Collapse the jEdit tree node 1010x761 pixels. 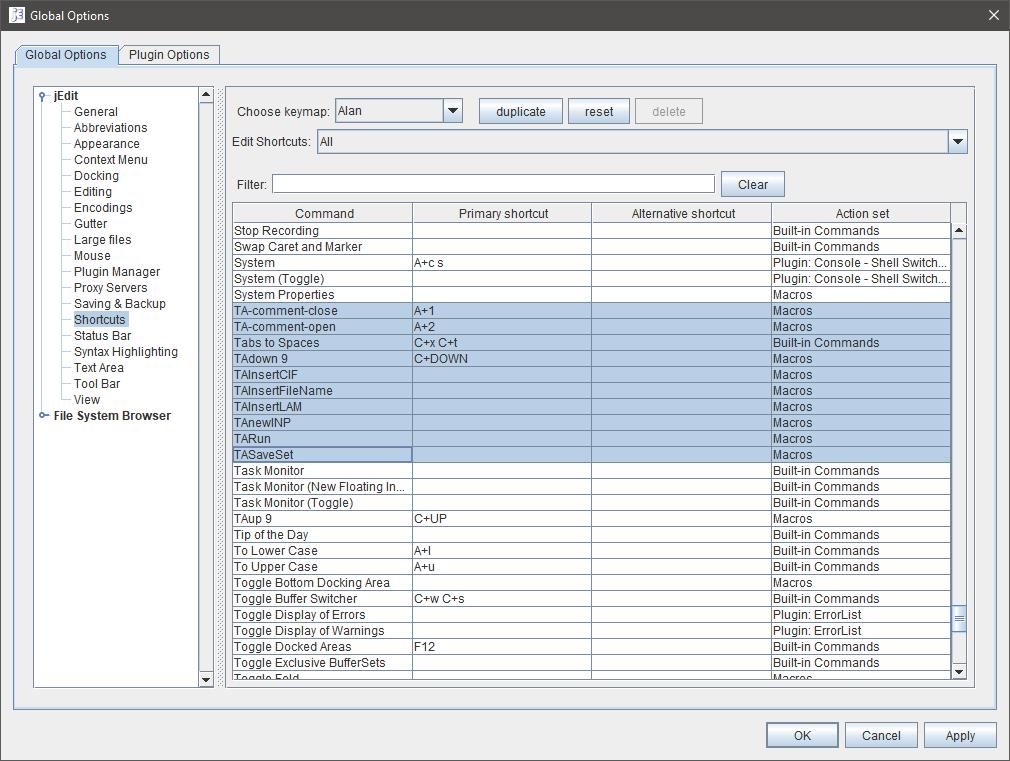point(42,96)
